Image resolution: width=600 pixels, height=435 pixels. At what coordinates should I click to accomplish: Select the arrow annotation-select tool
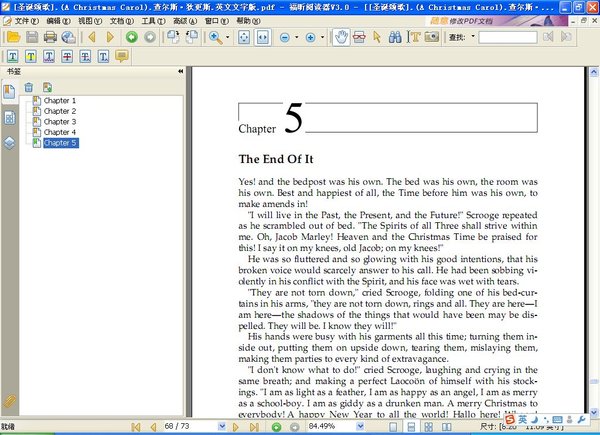tap(377, 37)
